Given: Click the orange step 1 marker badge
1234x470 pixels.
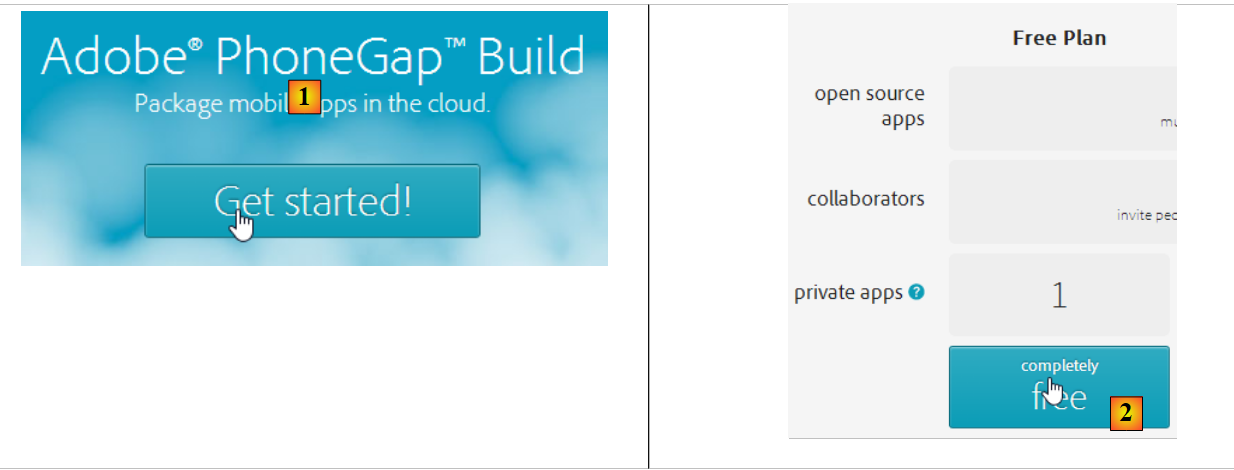Looking at the screenshot, I should click(x=304, y=97).
